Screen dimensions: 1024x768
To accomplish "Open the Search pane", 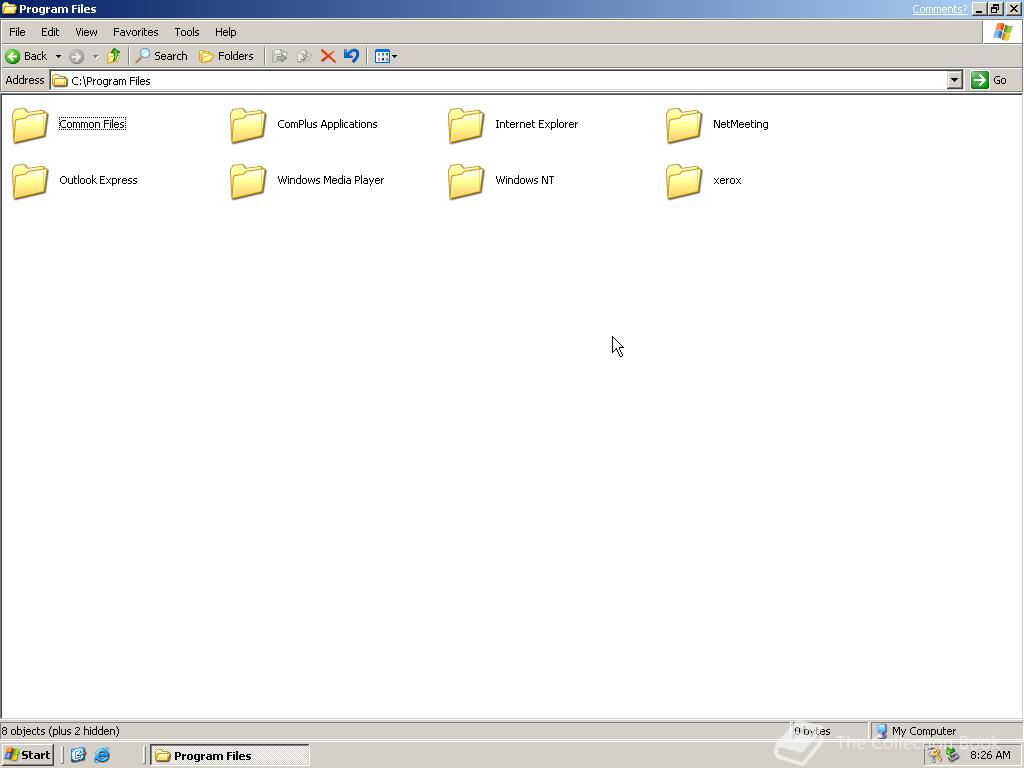I will pos(161,56).
